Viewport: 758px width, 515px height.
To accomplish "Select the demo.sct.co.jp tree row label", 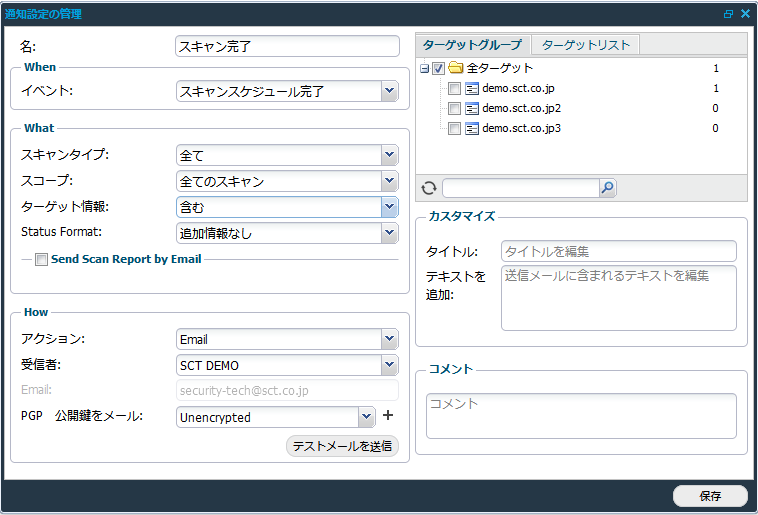I will pos(518,88).
